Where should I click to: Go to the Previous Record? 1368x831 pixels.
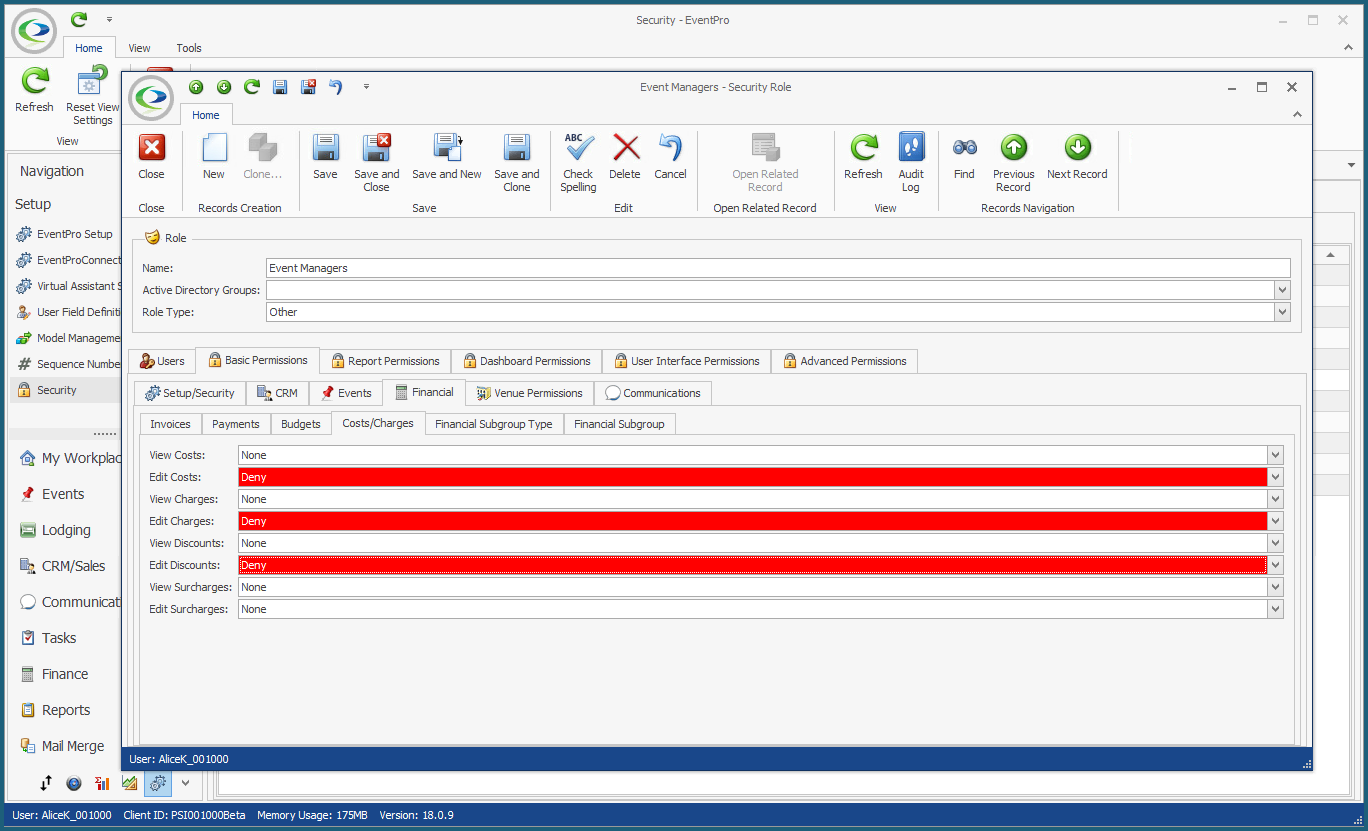click(x=1013, y=163)
